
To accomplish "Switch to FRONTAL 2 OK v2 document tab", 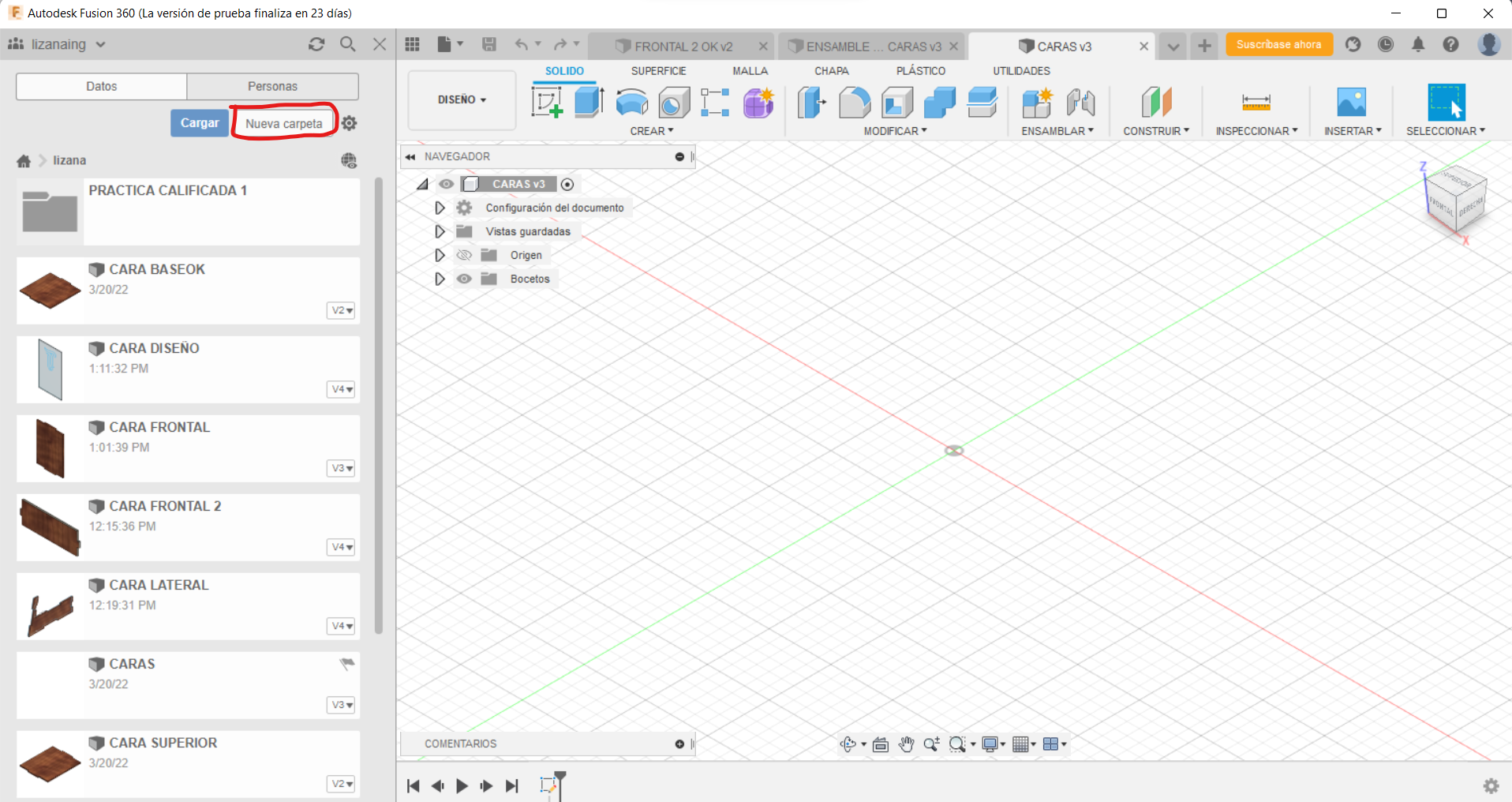I will [682, 47].
